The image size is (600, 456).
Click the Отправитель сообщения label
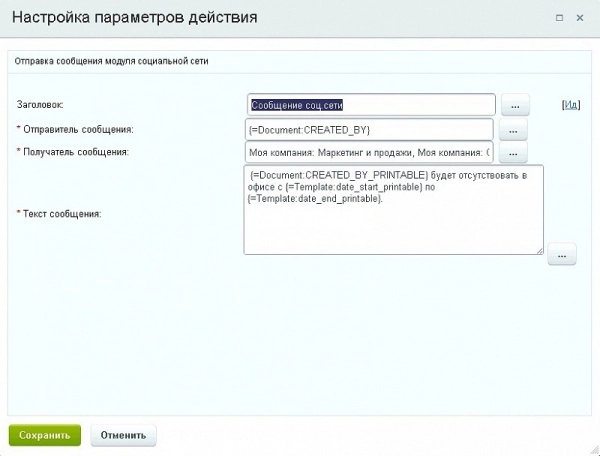click(x=75, y=129)
